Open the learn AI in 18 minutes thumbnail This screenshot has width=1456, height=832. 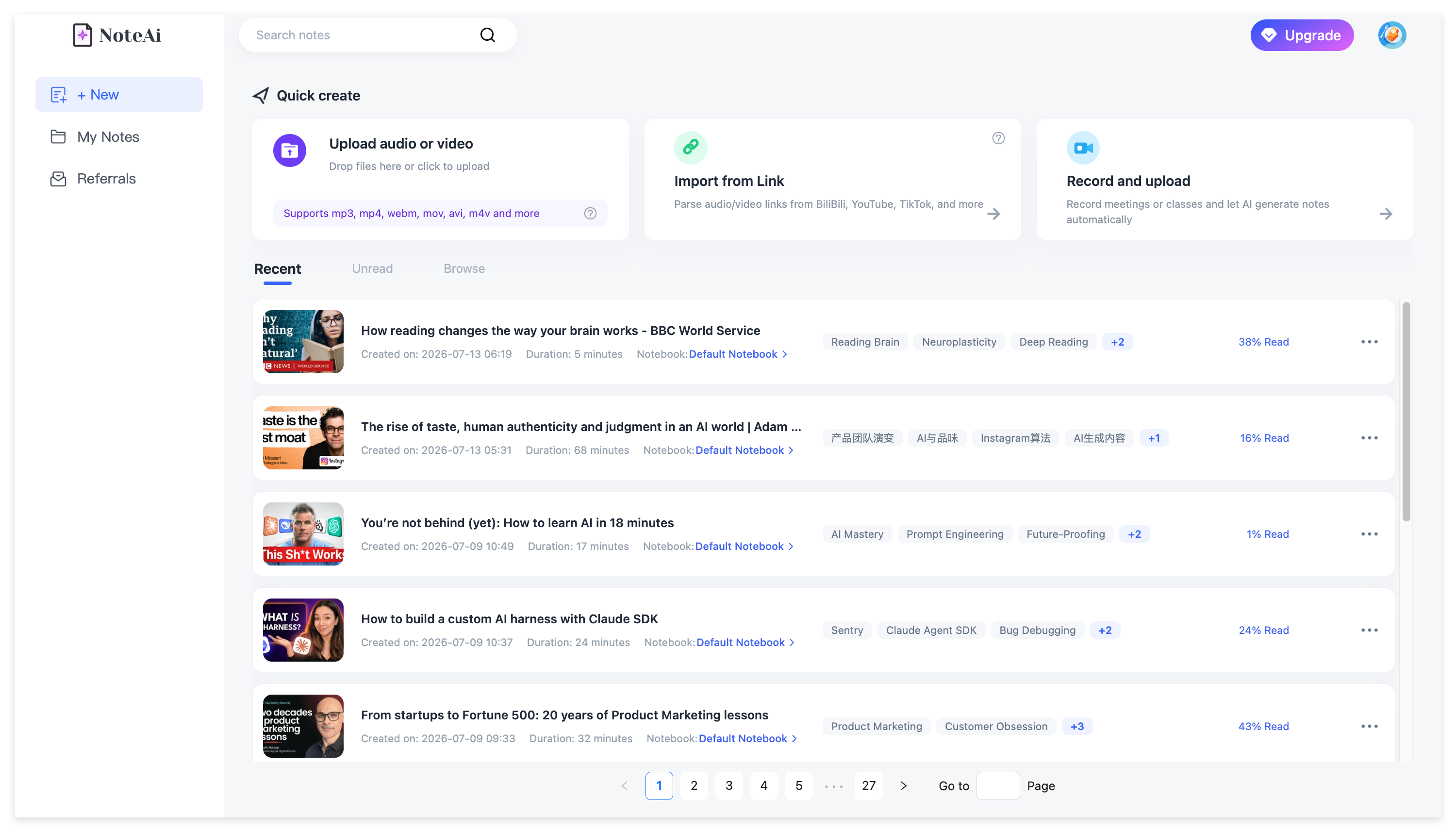pyautogui.click(x=303, y=534)
